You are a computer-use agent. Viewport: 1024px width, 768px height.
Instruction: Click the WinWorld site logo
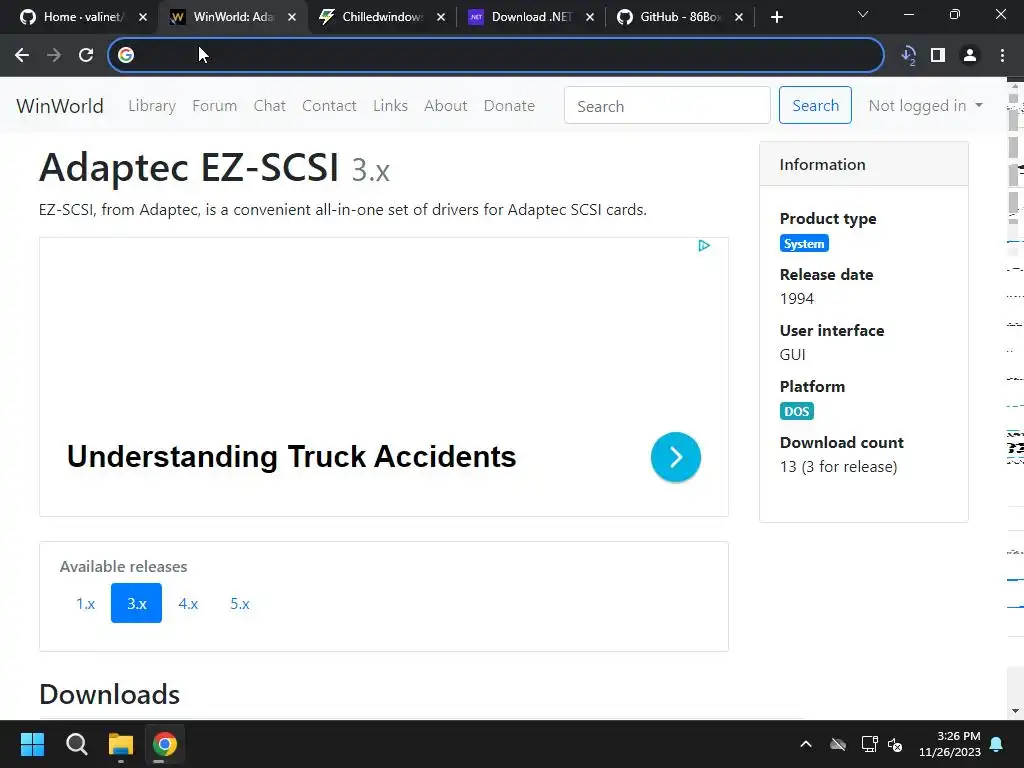(59, 106)
